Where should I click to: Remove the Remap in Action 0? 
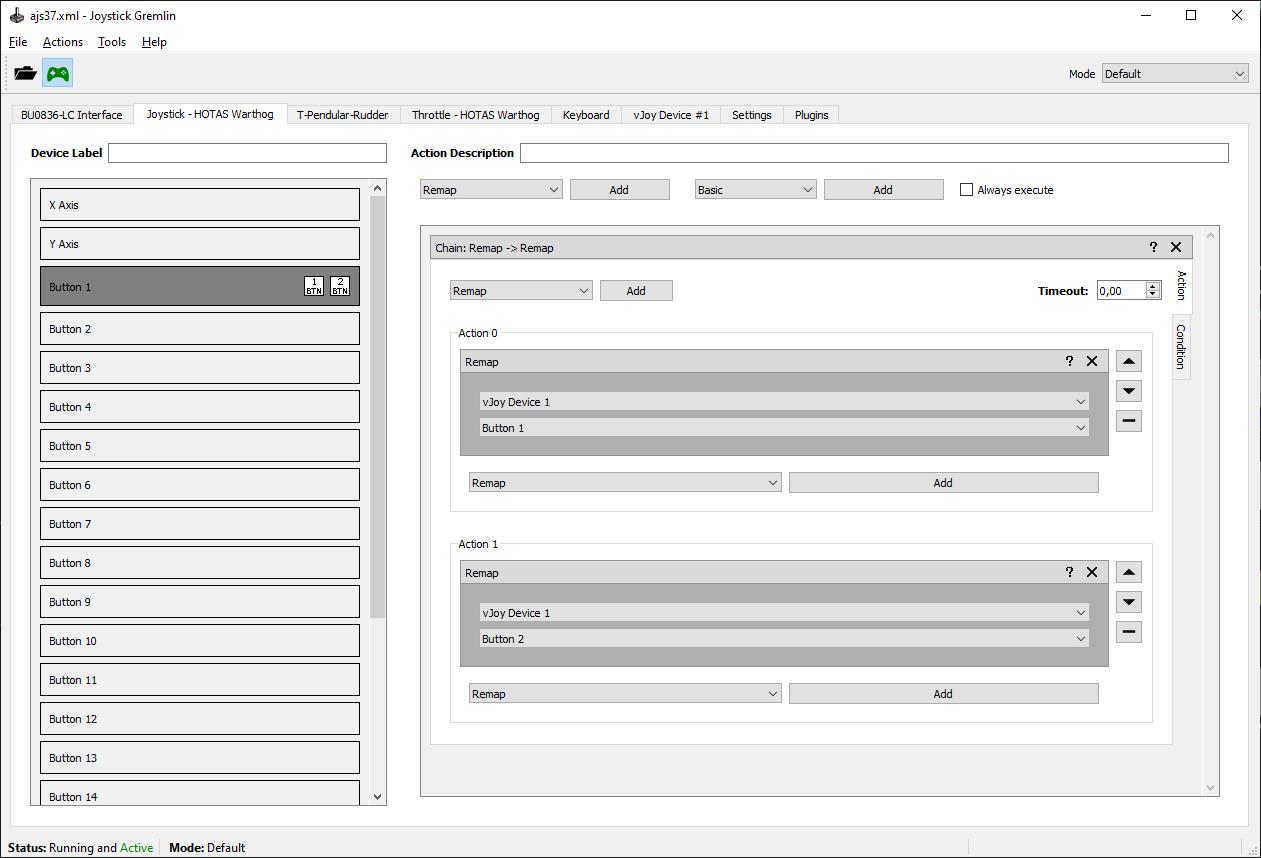click(1092, 361)
